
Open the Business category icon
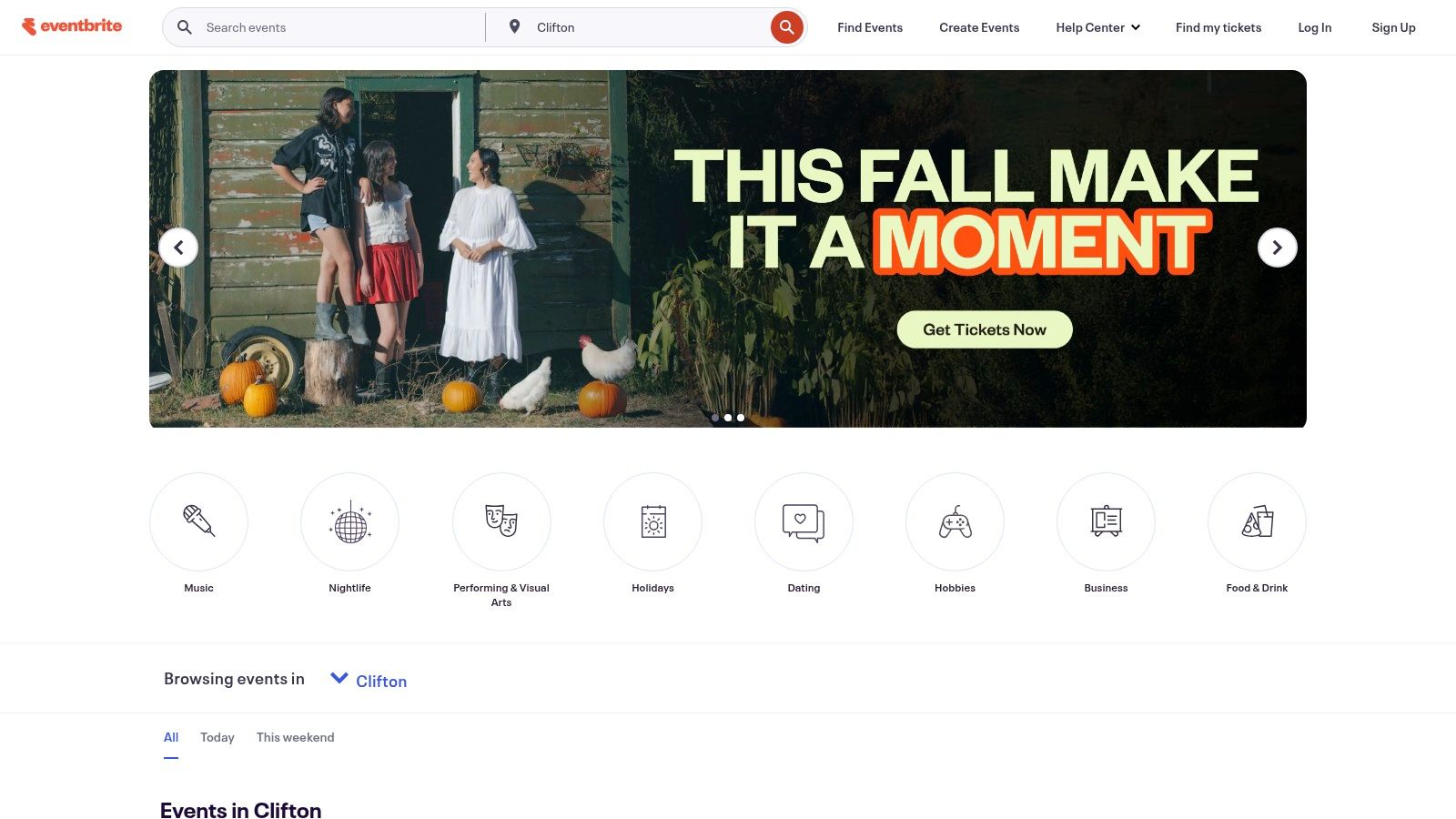(x=1106, y=521)
